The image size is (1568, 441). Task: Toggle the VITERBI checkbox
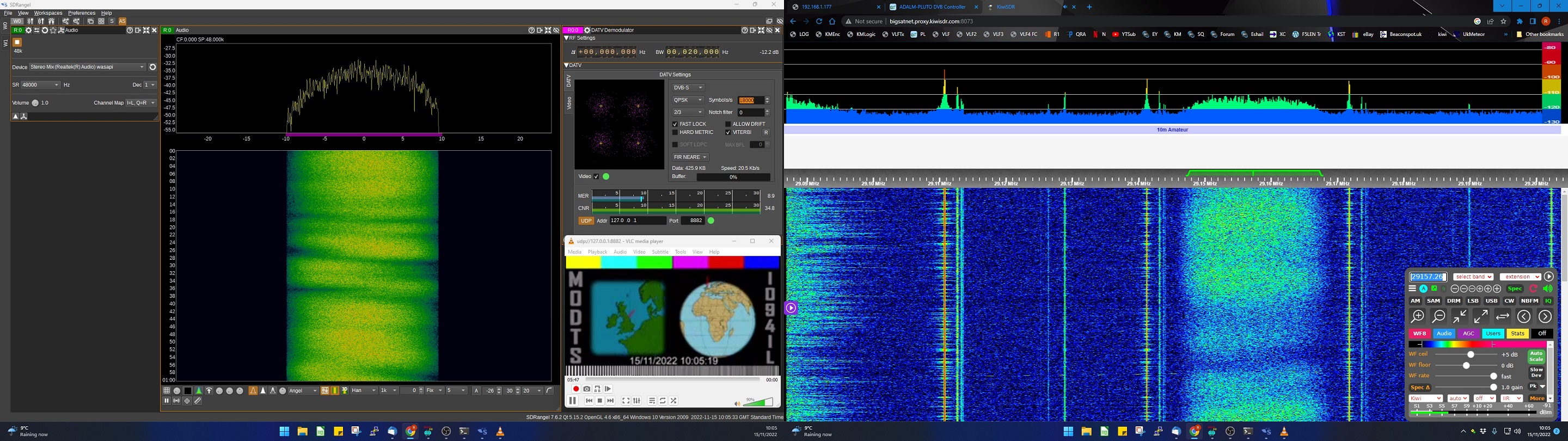click(x=728, y=132)
